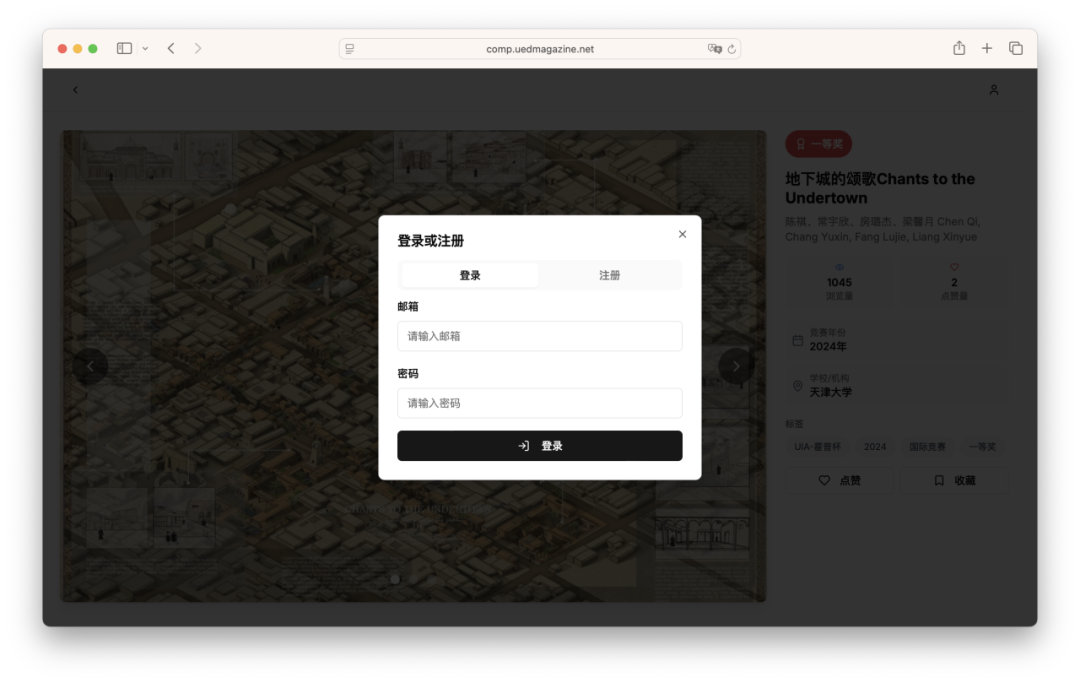
Task: Select the 2024 tag
Action: (875, 447)
